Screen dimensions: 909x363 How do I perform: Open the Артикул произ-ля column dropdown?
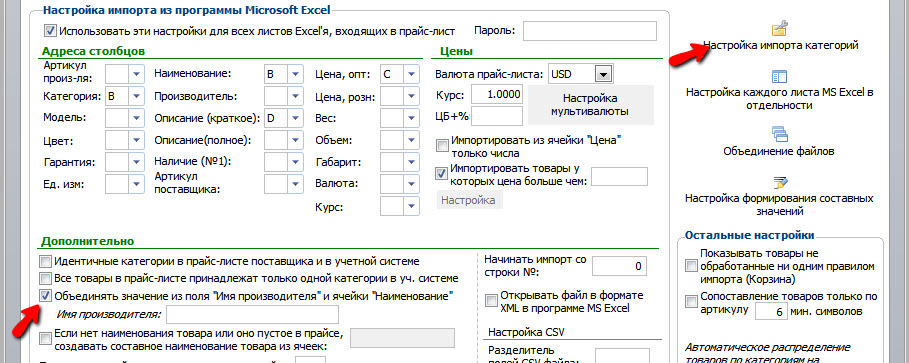[136, 74]
